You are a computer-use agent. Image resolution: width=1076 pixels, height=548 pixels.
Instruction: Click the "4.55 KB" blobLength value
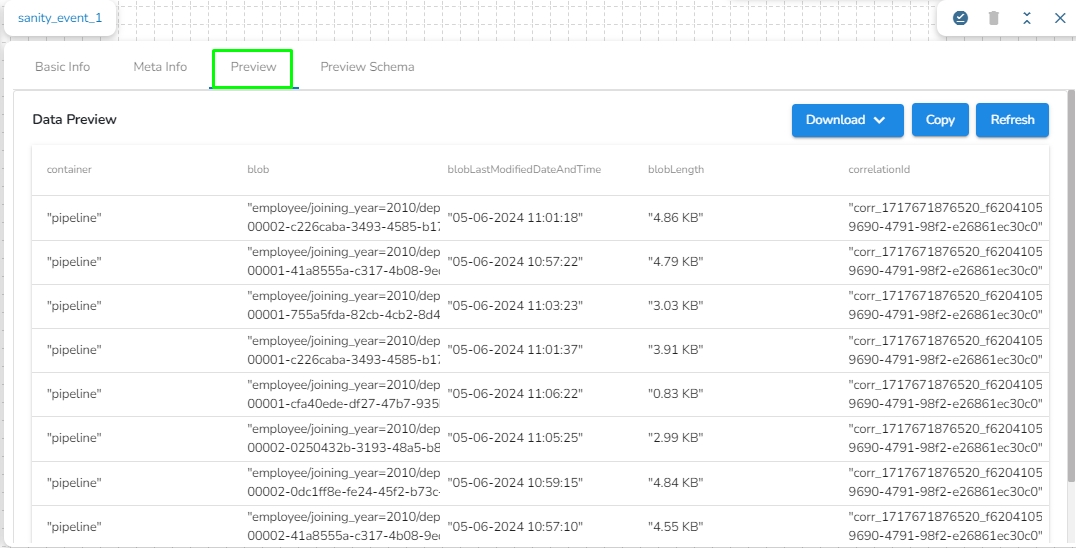676,527
